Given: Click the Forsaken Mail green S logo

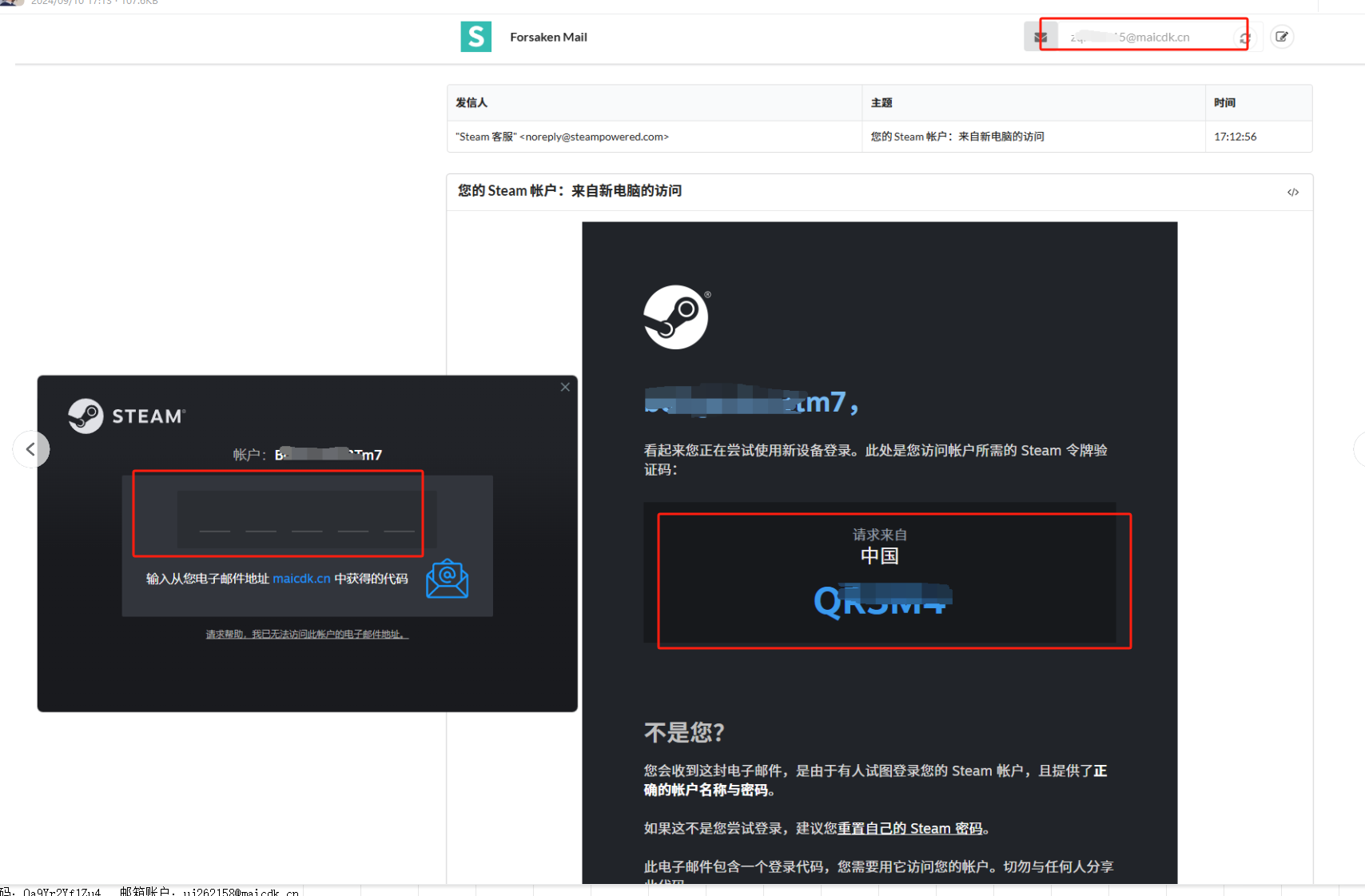Looking at the screenshot, I should pos(476,37).
